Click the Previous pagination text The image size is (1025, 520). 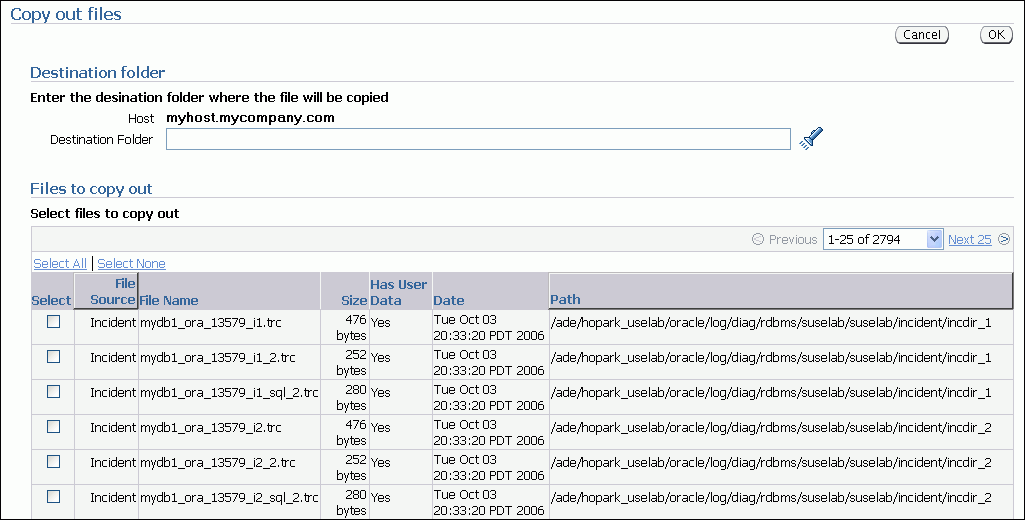pos(792,239)
